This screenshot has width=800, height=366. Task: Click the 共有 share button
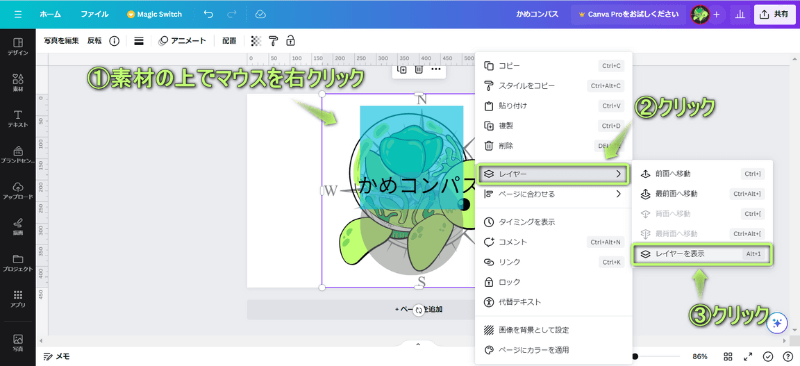point(774,14)
